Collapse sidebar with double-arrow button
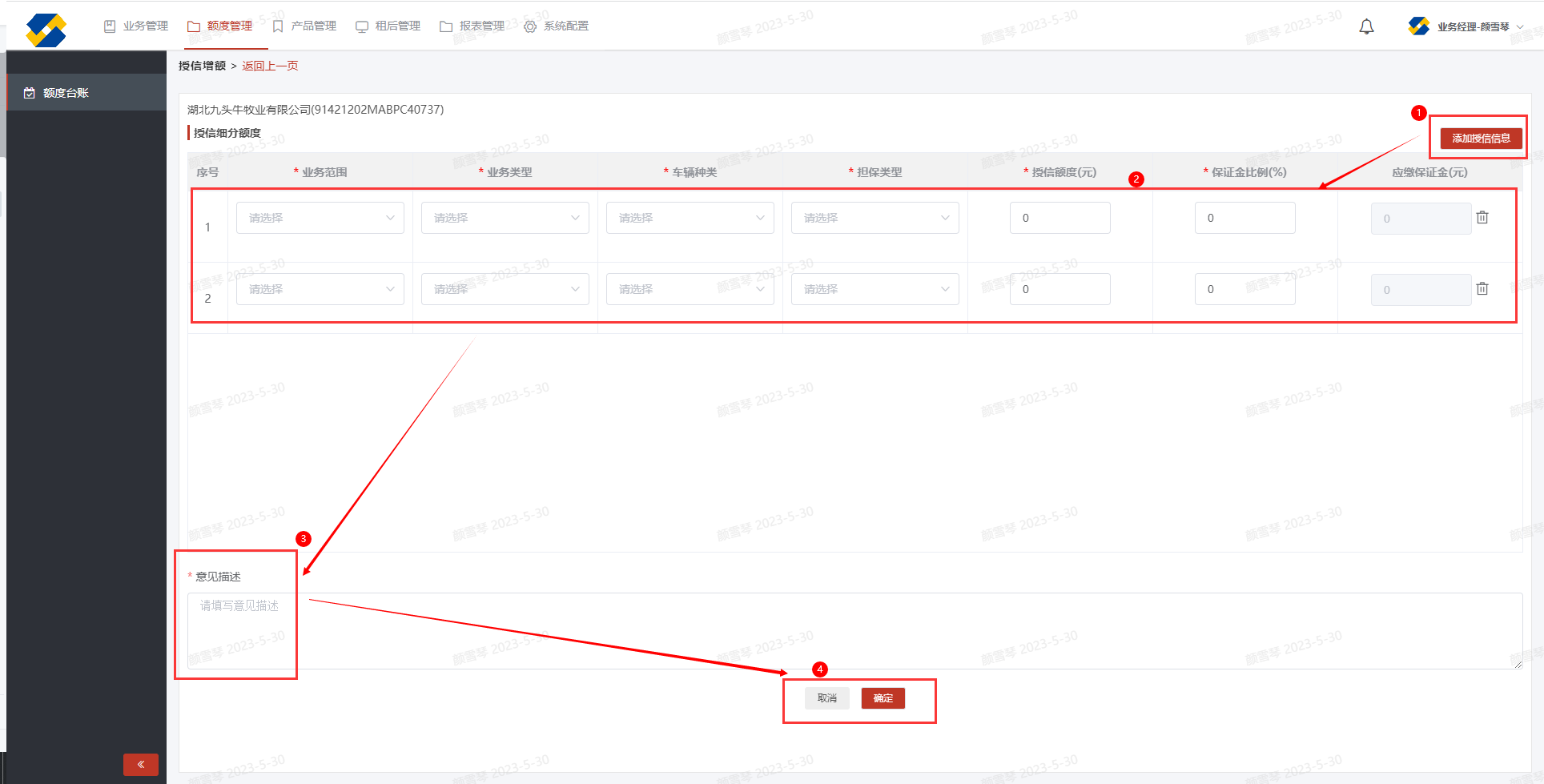The height and width of the screenshot is (784, 1544). 141,764
